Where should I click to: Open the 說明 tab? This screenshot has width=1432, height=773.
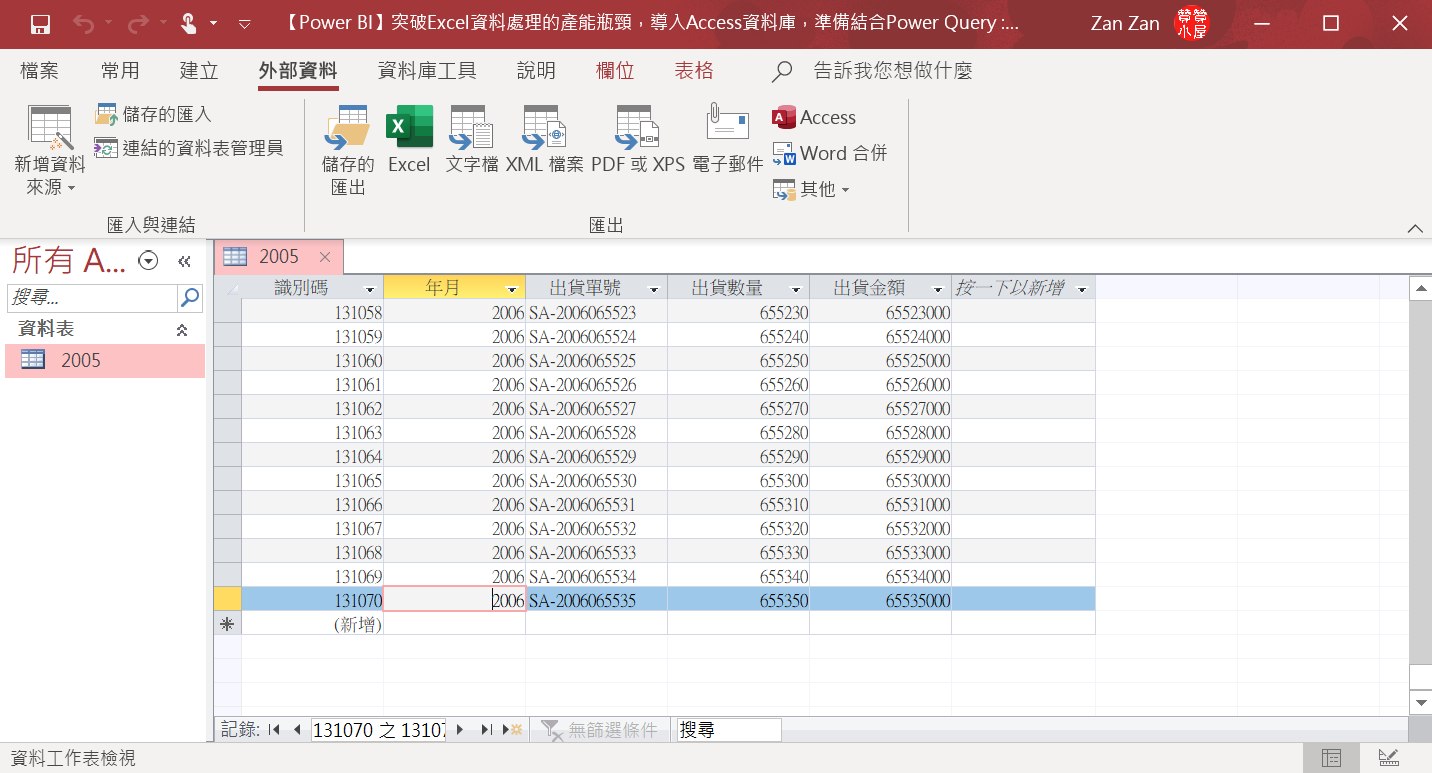click(536, 71)
